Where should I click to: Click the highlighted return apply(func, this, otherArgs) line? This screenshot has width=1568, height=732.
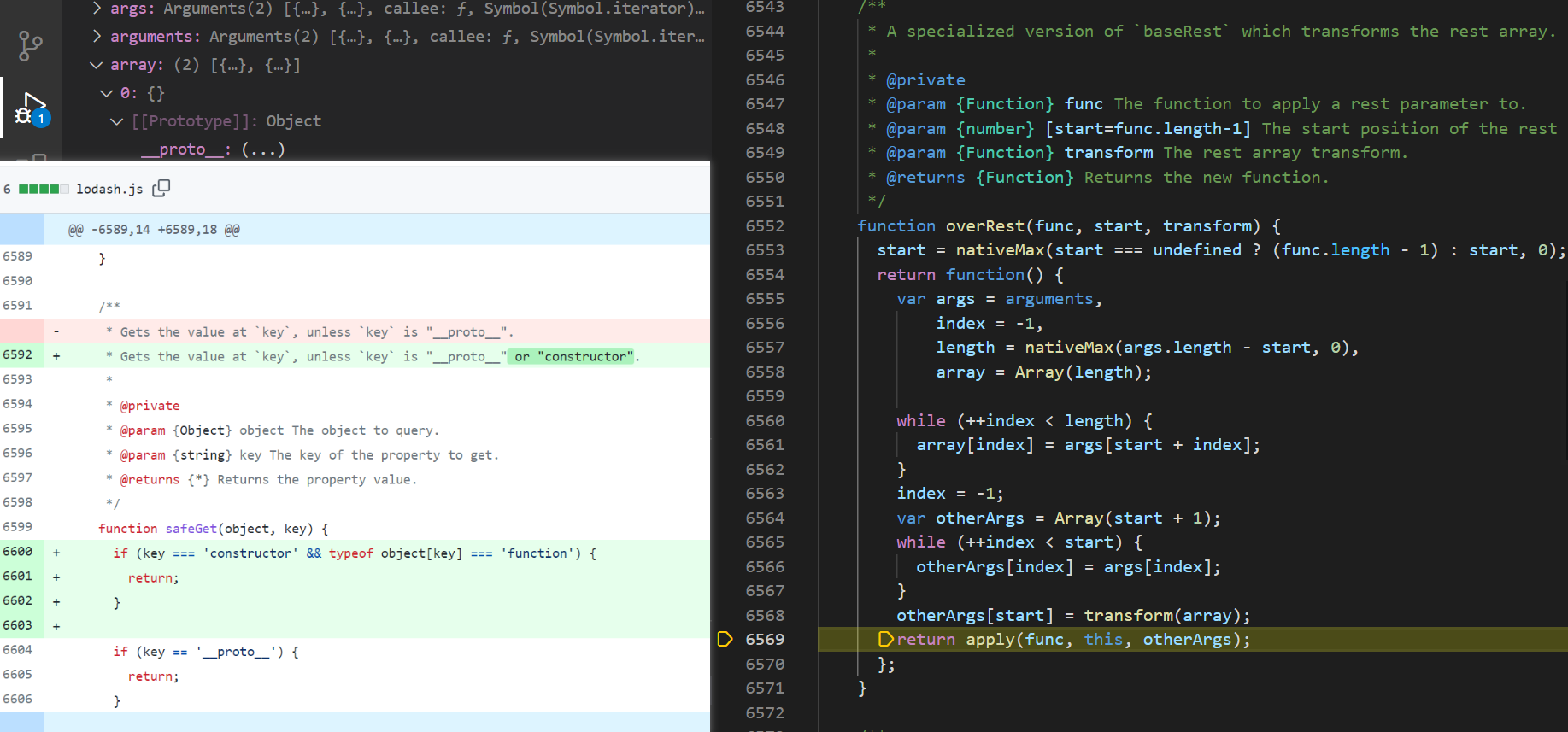tap(1193, 639)
